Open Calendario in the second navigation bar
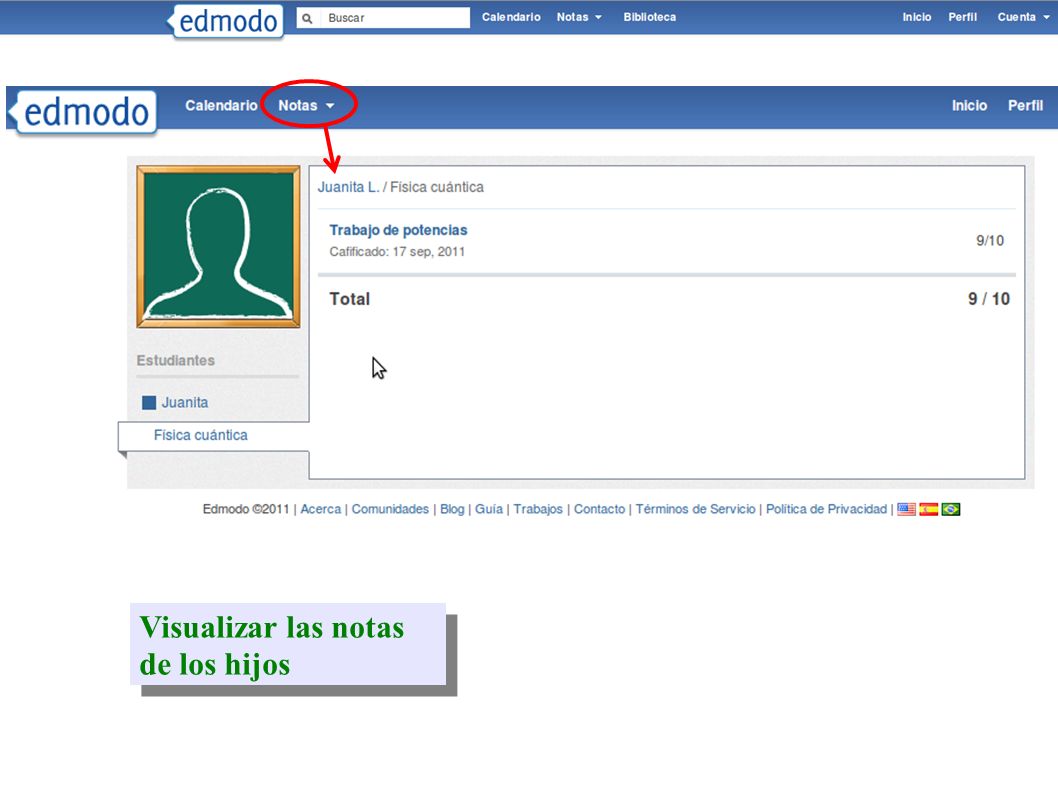Image resolution: width=1058 pixels, height=793 pixels. (x=221, y=105)
